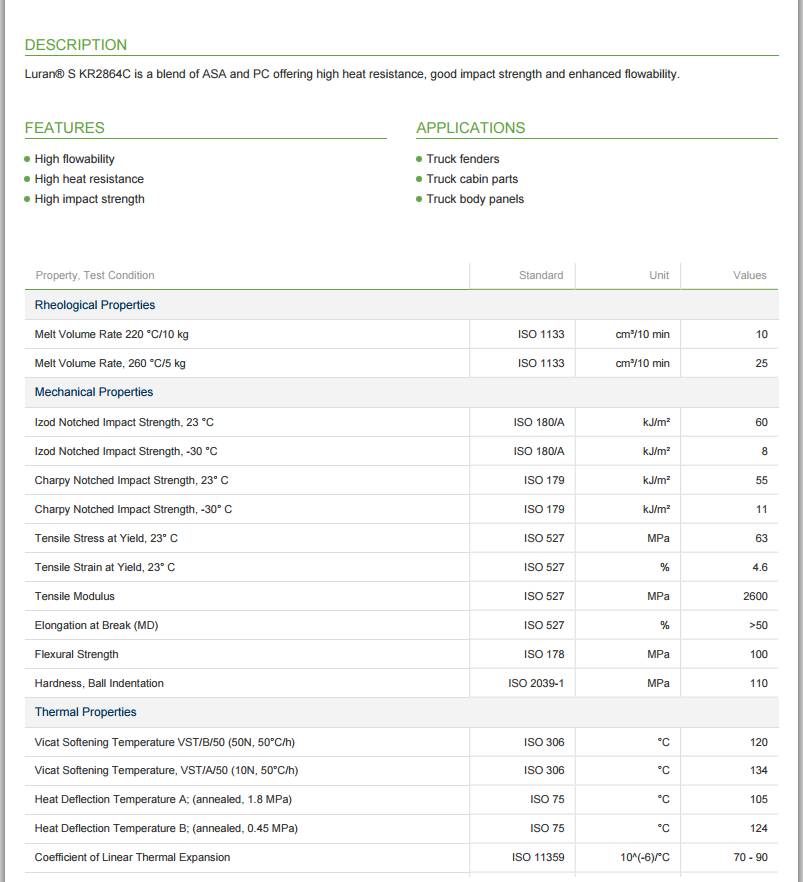This screenshot has width=803, height=882.
Task: Select the Mechanical Properties section row
Action: click(94, 392)
